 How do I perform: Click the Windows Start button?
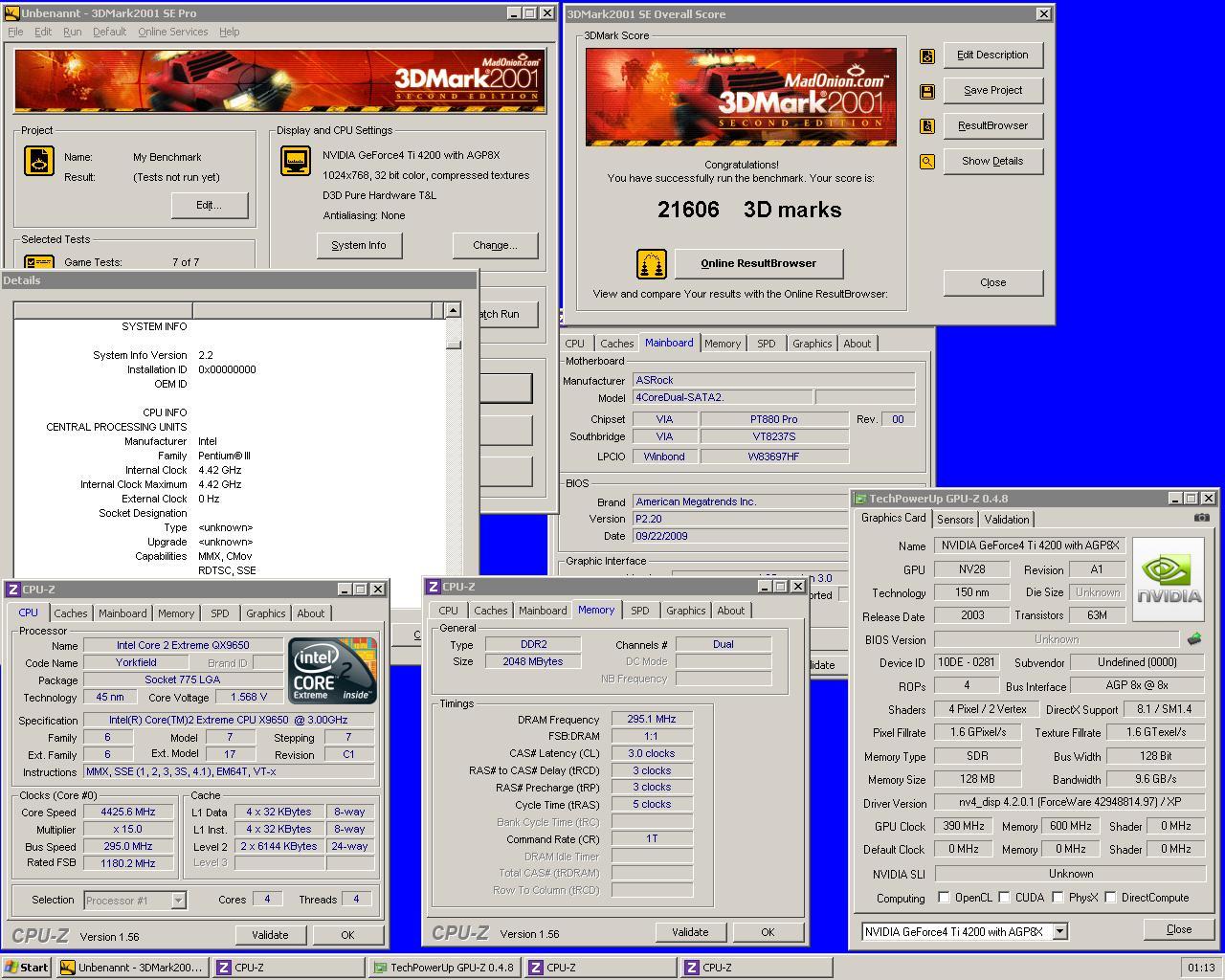(x=27, y=968)
